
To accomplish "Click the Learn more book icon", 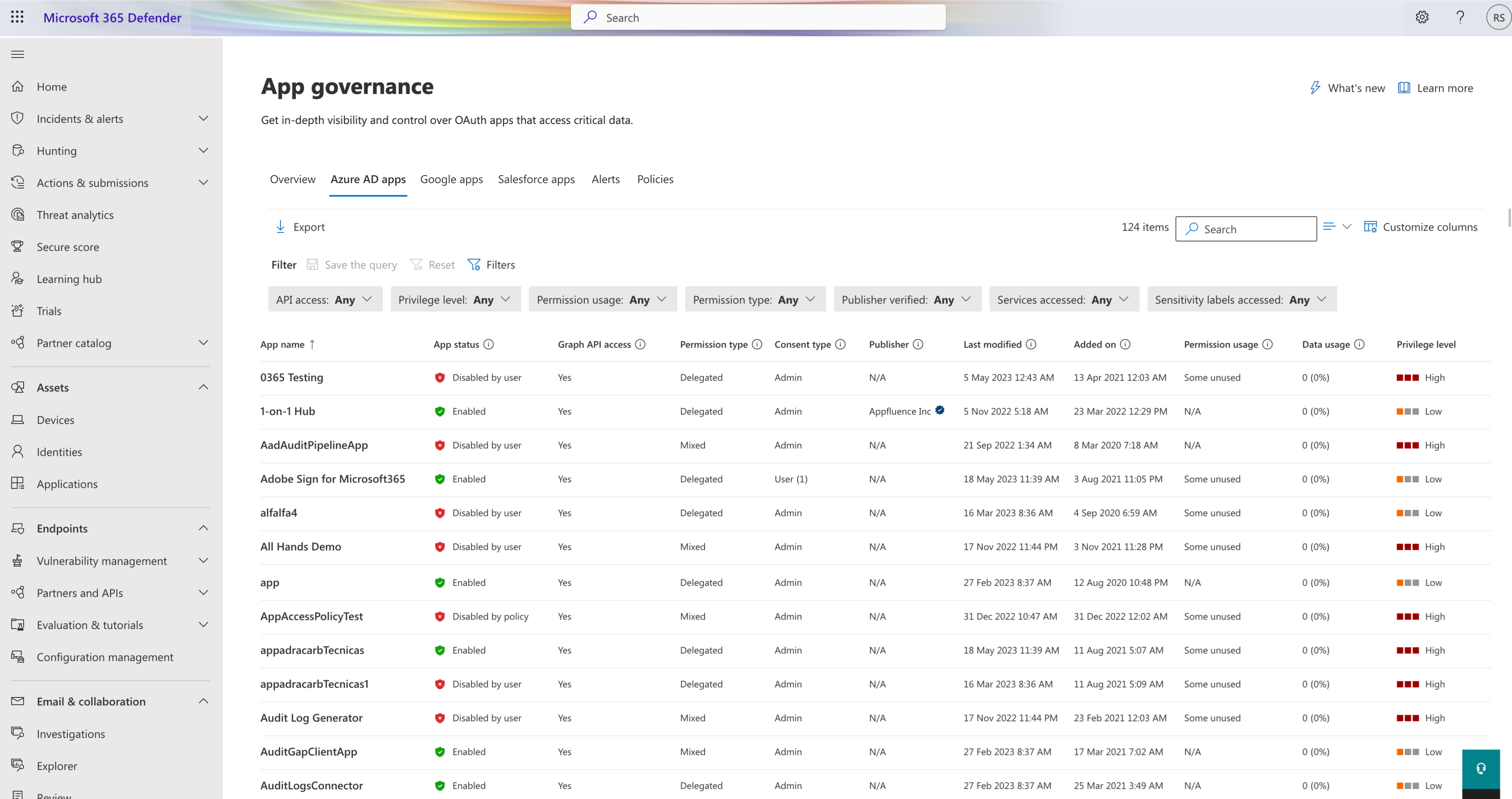I will click(x=1404, y=88).
